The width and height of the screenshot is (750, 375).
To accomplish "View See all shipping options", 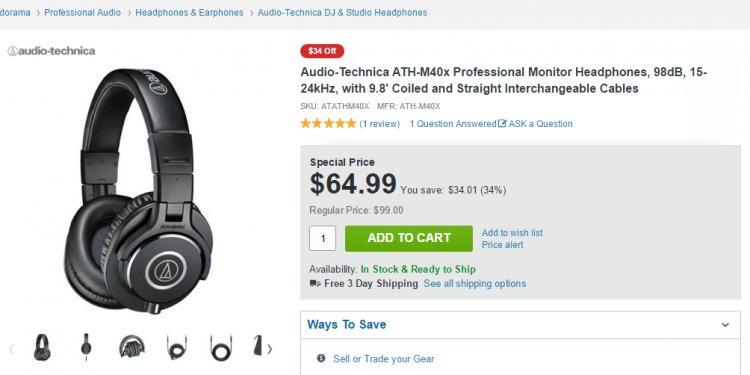I will point(474,284).
